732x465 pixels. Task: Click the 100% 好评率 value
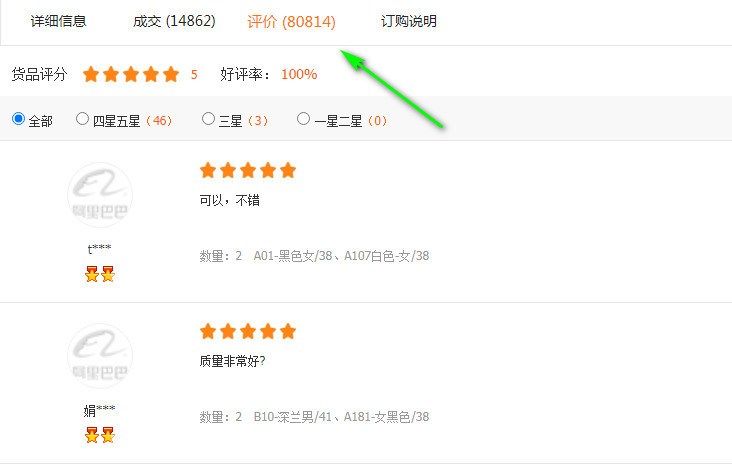point(299,74)
